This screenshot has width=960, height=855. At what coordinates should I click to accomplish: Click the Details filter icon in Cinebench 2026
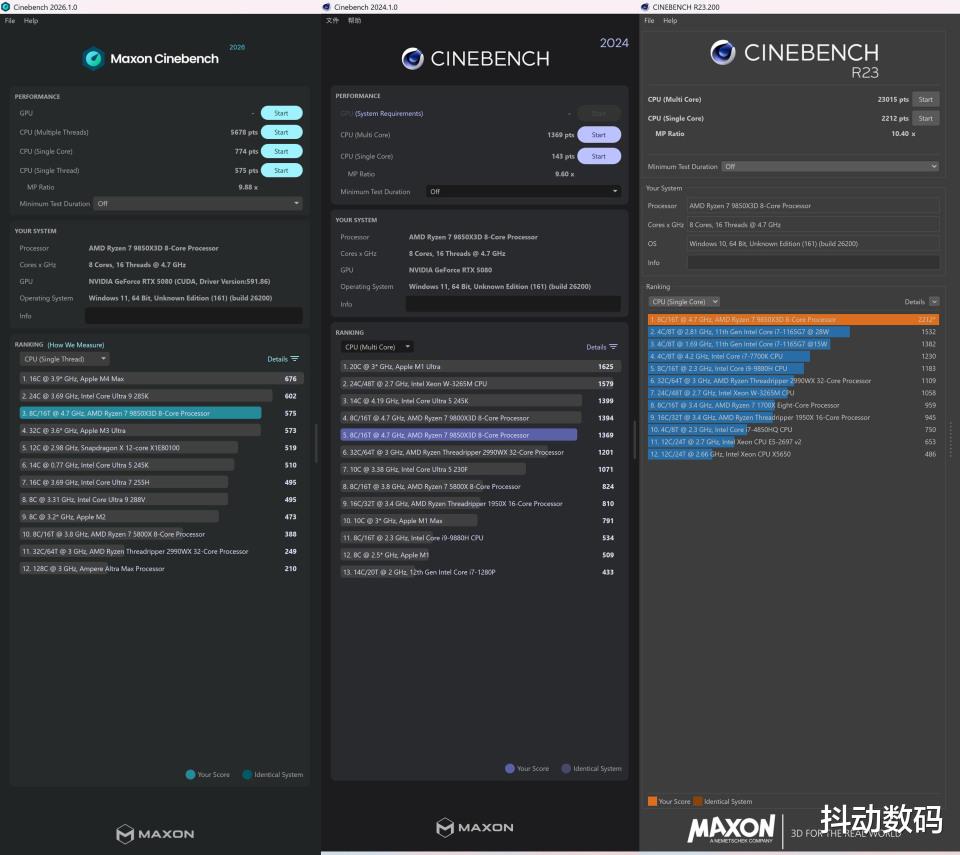point(295,359)
